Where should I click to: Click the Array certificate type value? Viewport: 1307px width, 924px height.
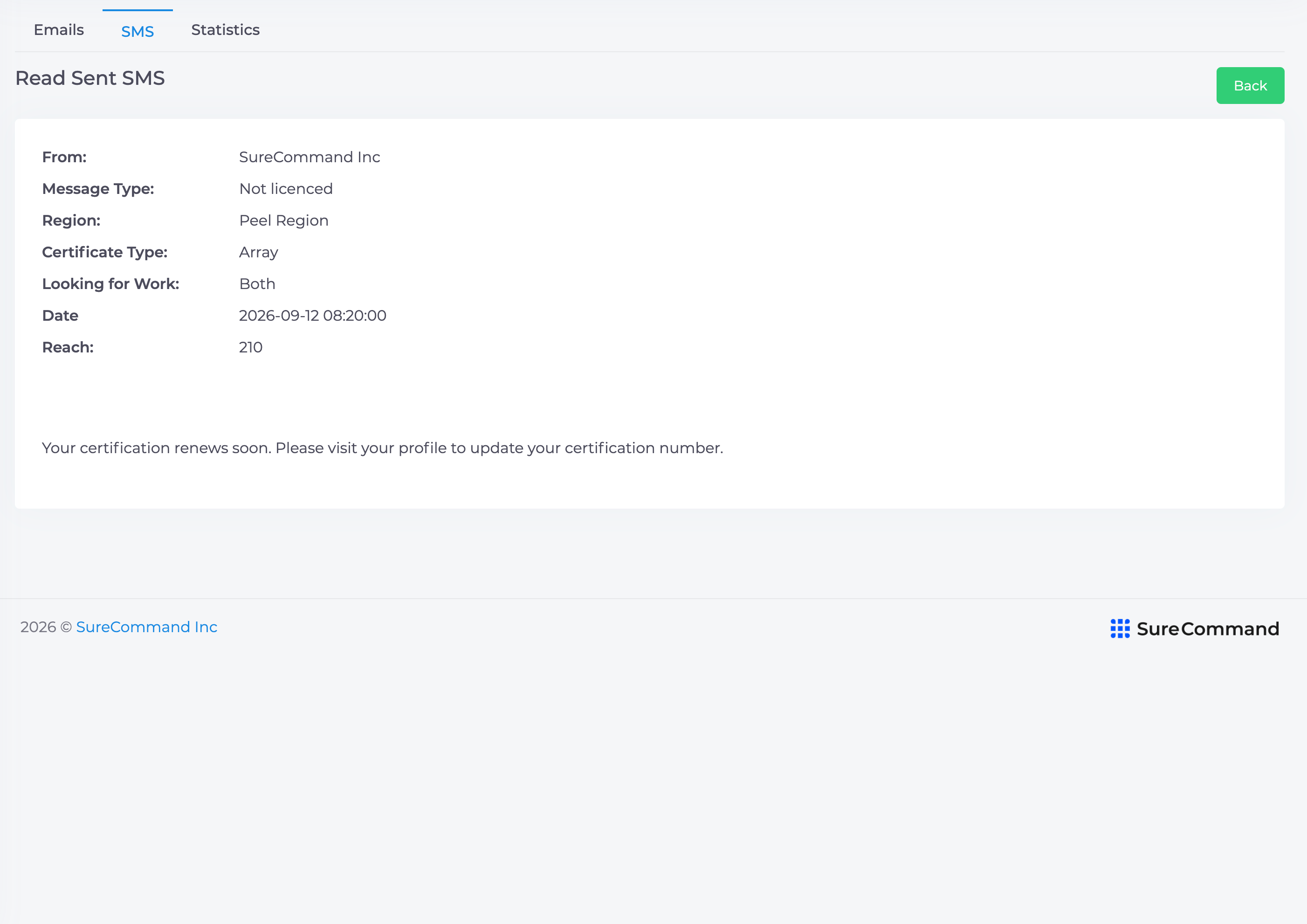258,252
